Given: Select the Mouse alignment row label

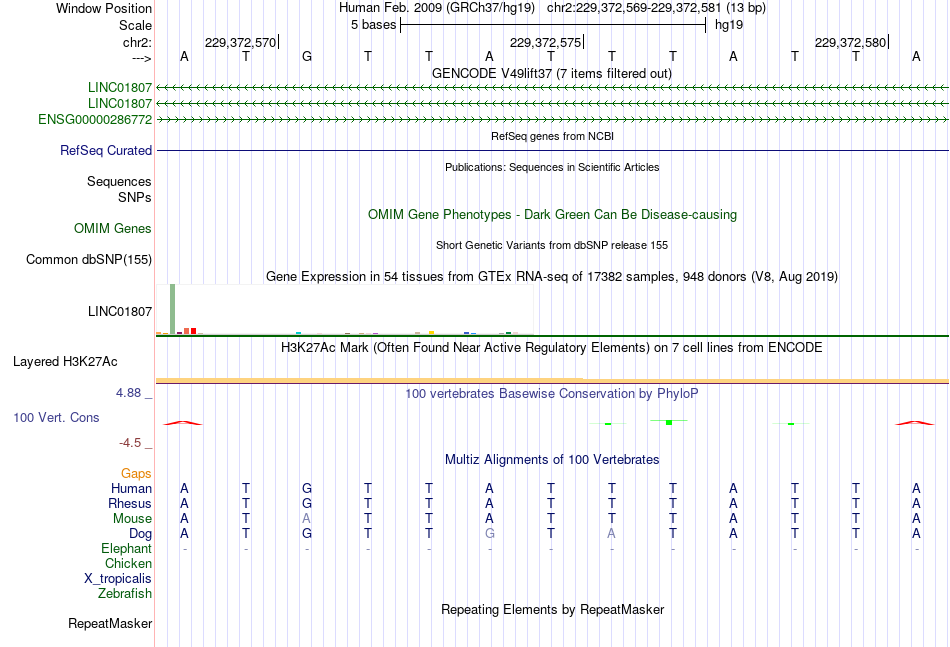Looking at the screenshot, I should [x=133, y=519].
